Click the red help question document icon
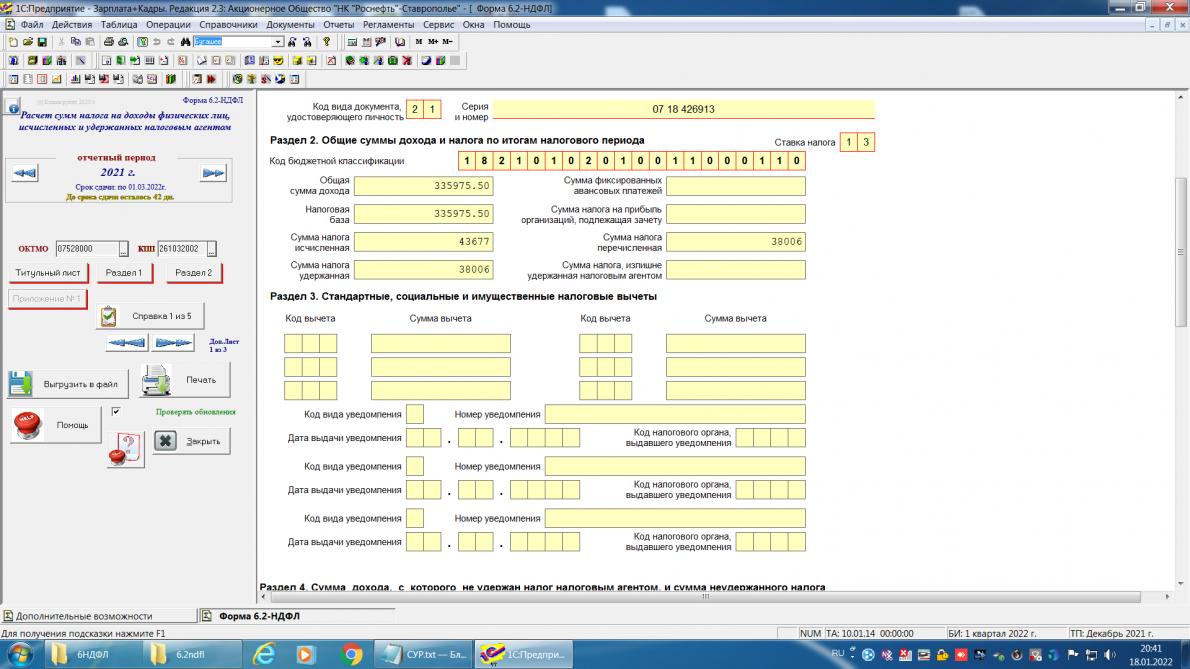This screenshot has height=669, width=1190. [125, 449]
